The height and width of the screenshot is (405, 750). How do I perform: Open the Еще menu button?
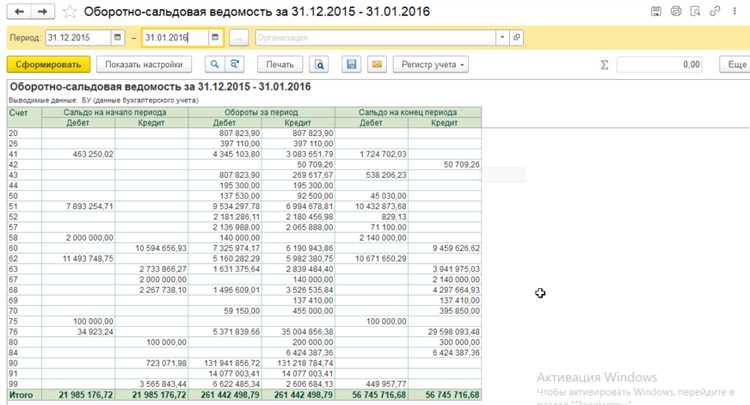tap(736, 65)
